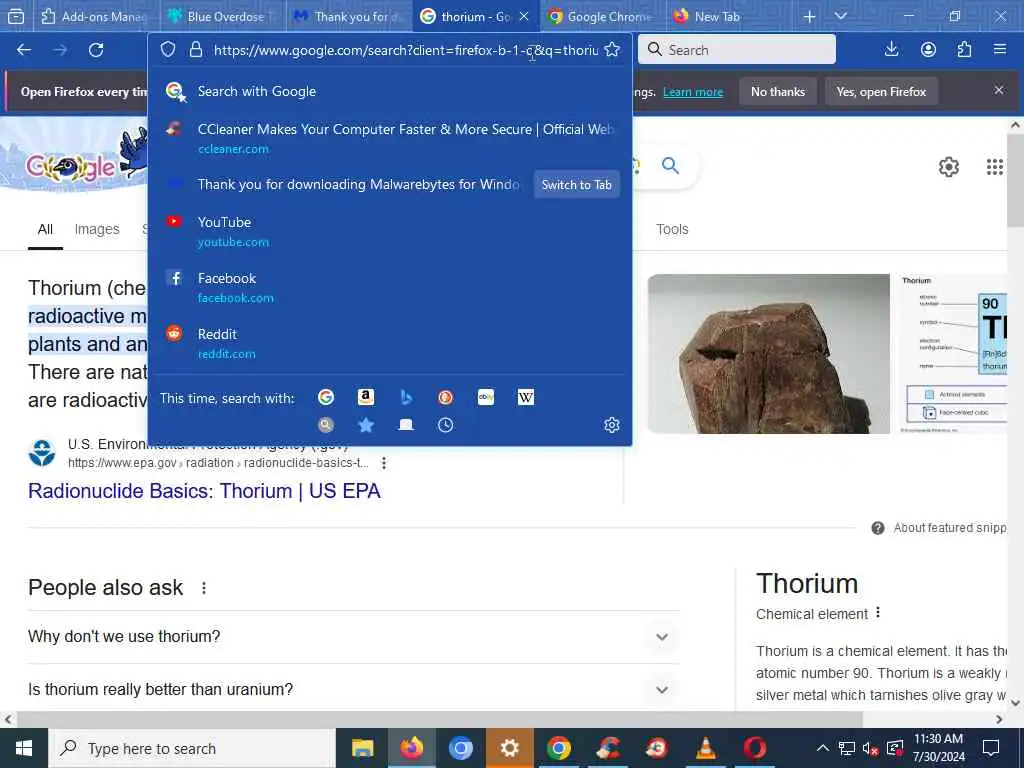Open search settings gear in URL dropdown
This screenshot has width=1024, height=768.
(x=612, y=425)
